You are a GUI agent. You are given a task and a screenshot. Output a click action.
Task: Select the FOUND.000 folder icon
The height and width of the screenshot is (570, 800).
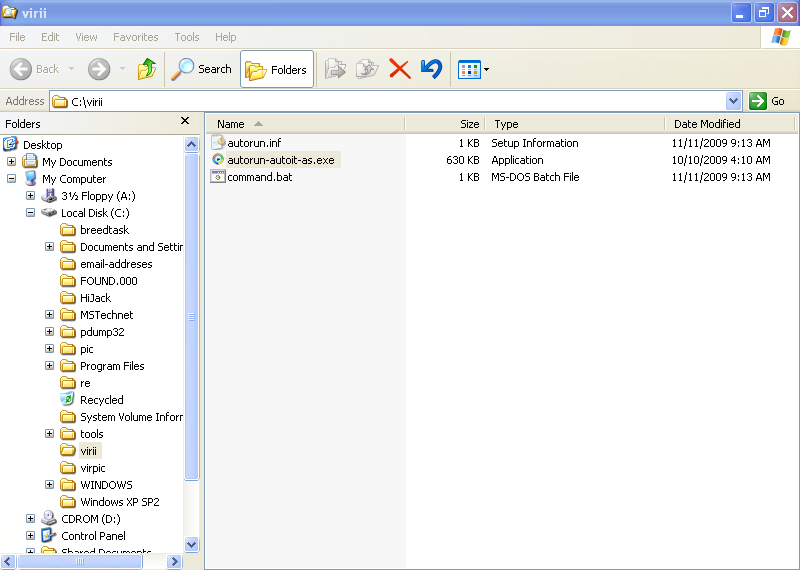(68, 281)
